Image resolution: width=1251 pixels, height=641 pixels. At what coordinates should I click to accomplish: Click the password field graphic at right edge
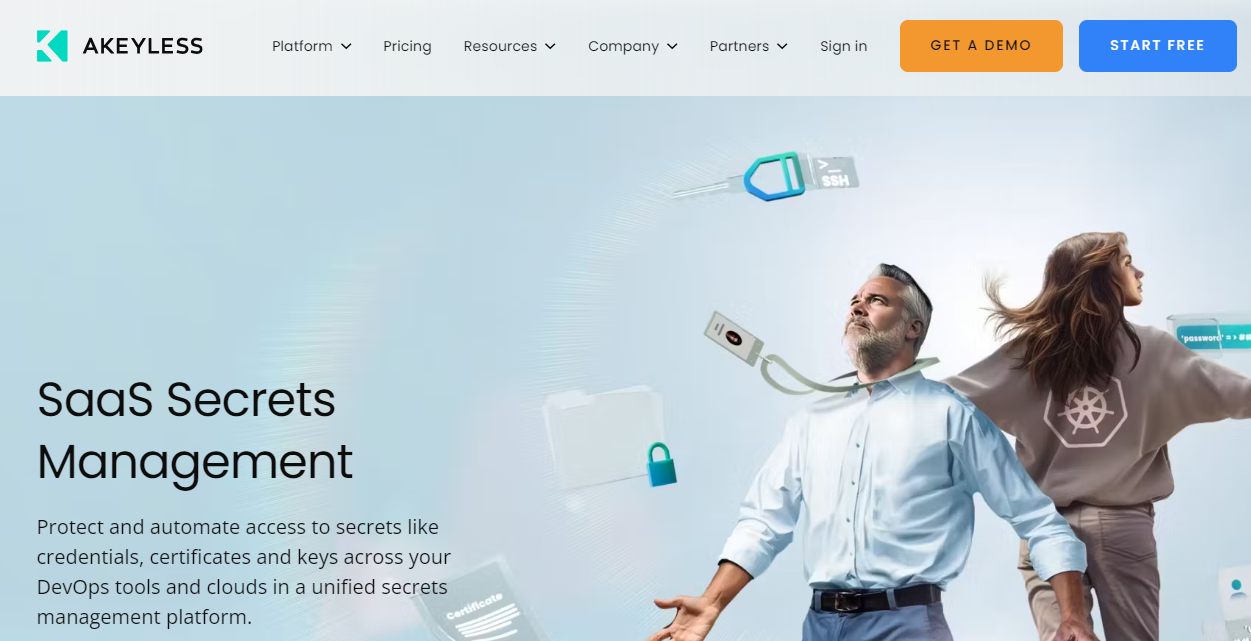tap(1209, 335)
